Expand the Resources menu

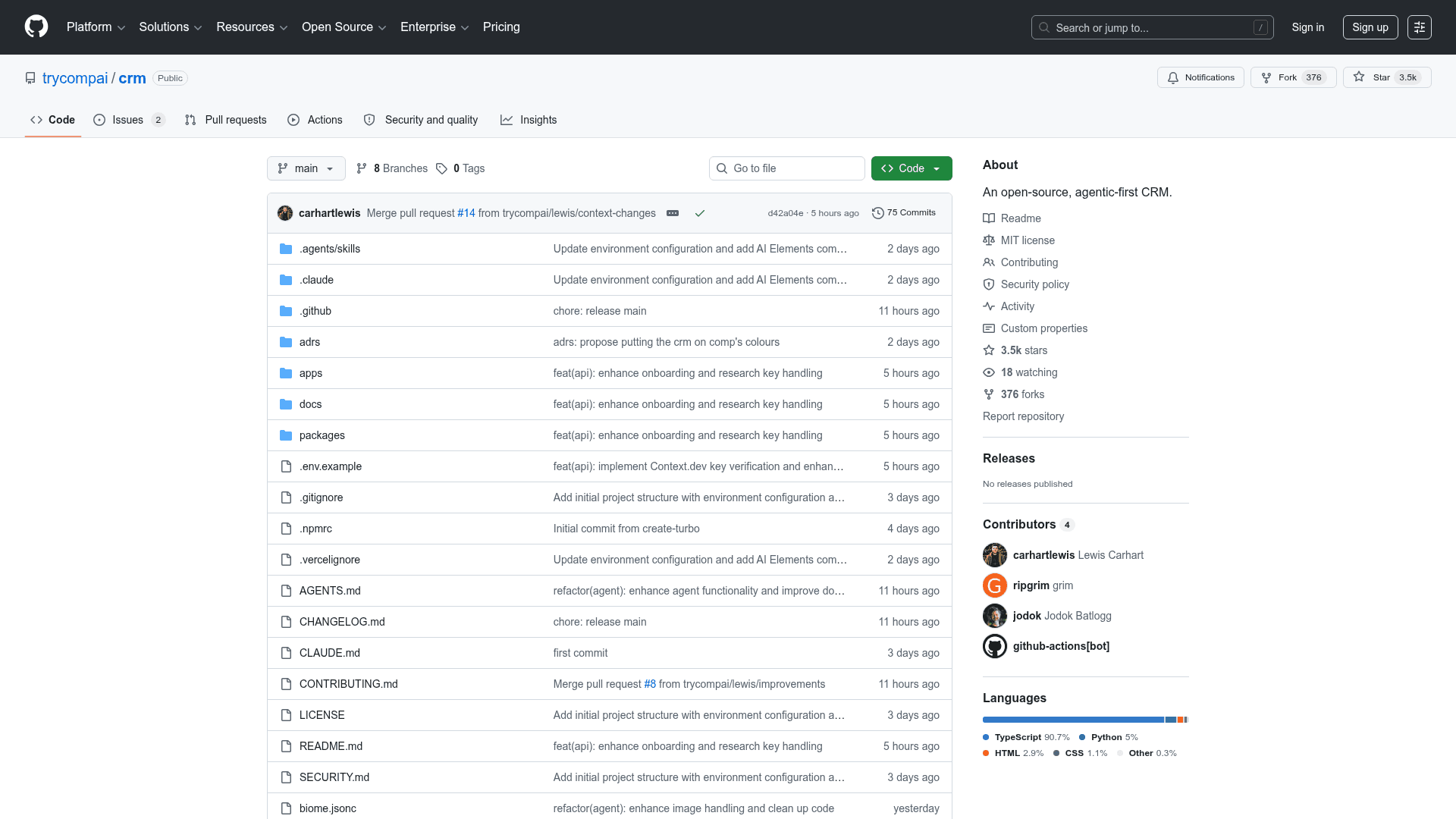pyautogui.click(x=252, y=27)
